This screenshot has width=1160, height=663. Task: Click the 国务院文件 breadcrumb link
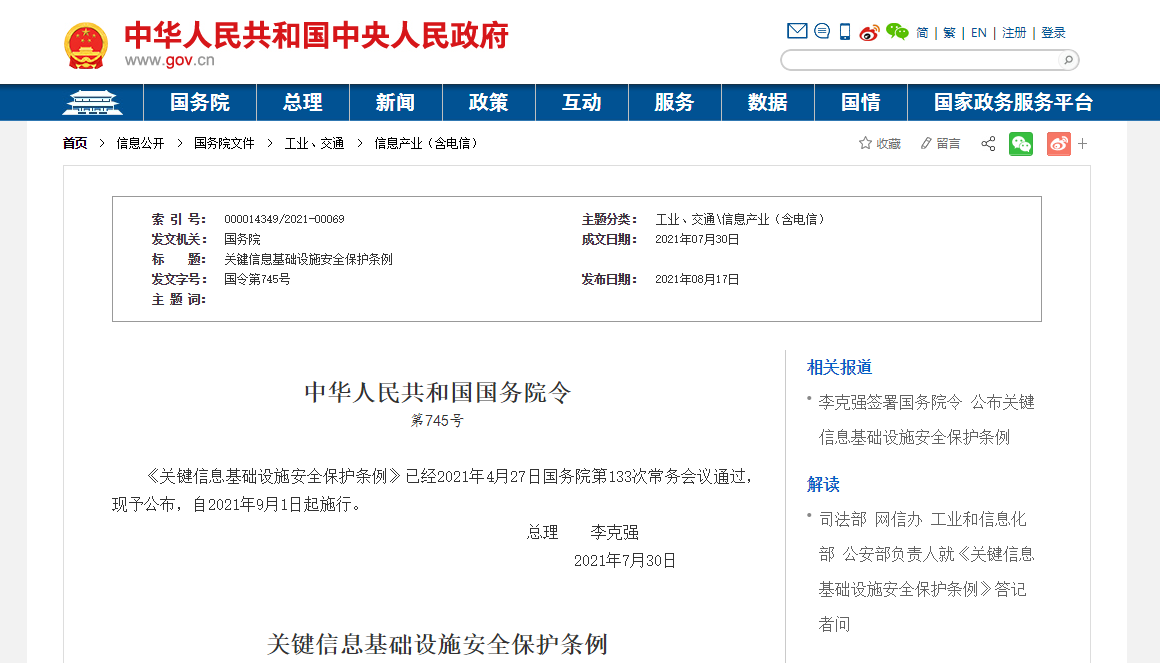coord(224,144)
